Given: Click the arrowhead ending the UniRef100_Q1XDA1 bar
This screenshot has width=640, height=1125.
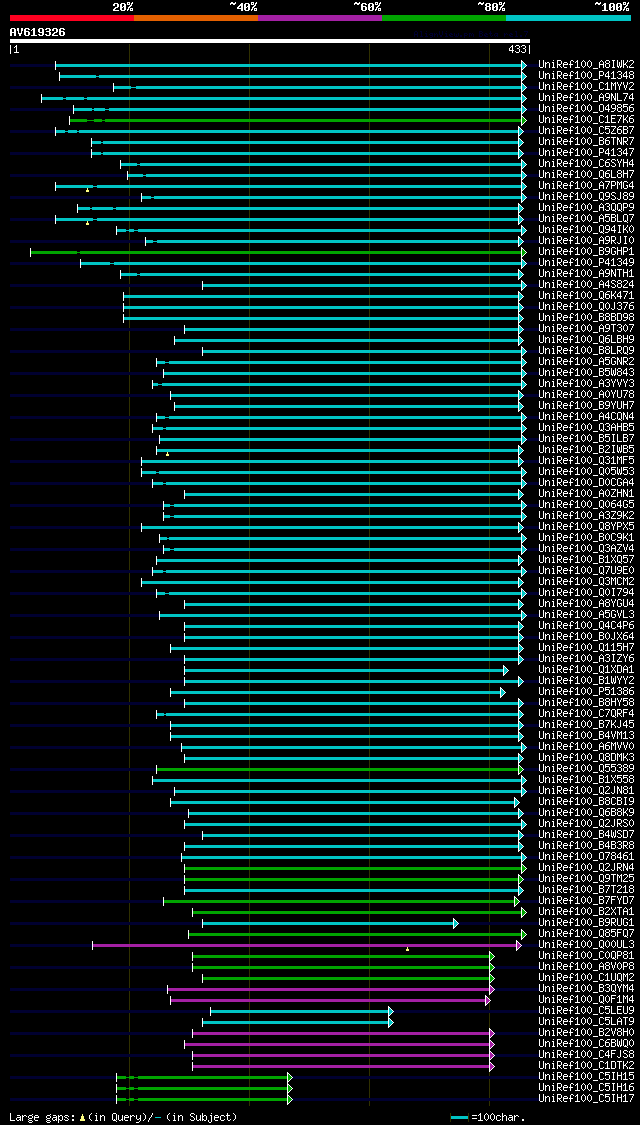Looking at the screenshot, I should (x=506, y=670).
